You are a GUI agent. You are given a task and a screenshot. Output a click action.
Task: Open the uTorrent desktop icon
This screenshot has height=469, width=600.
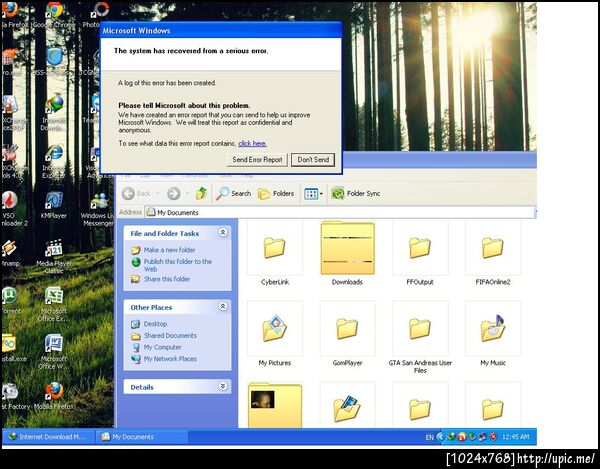click(10, 301)
